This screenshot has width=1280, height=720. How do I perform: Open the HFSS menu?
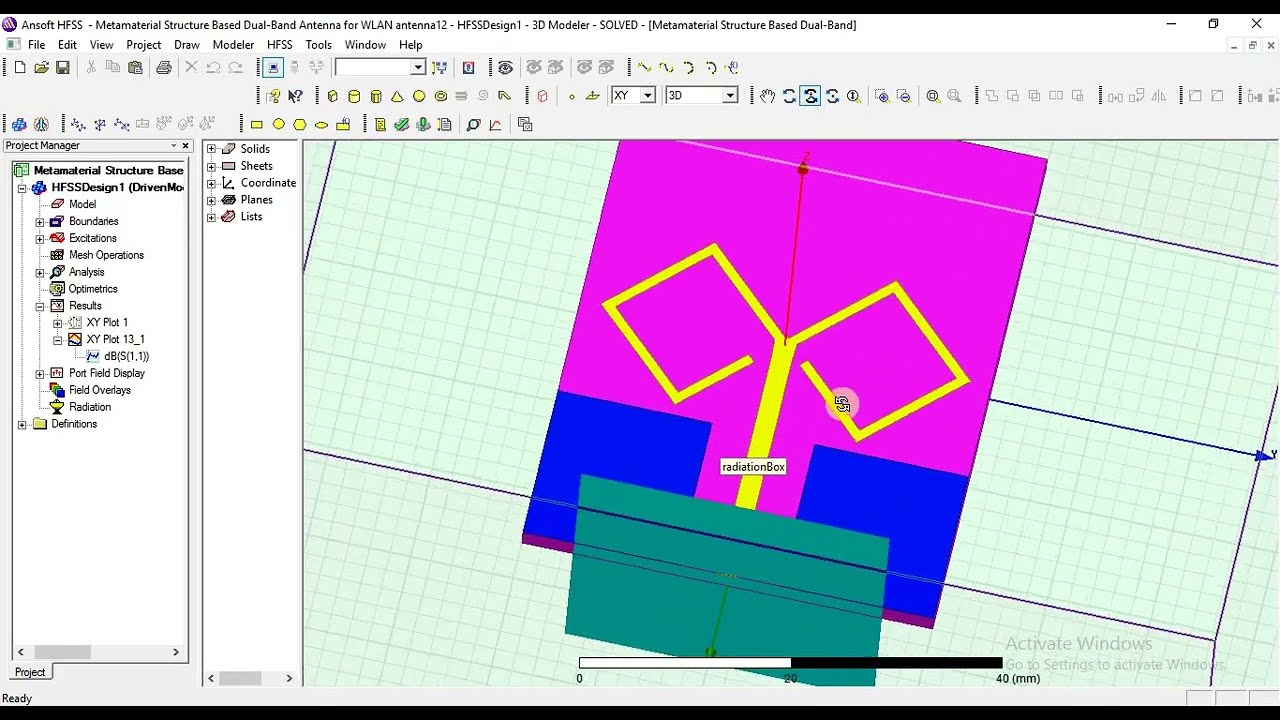(x=280, y=45)
